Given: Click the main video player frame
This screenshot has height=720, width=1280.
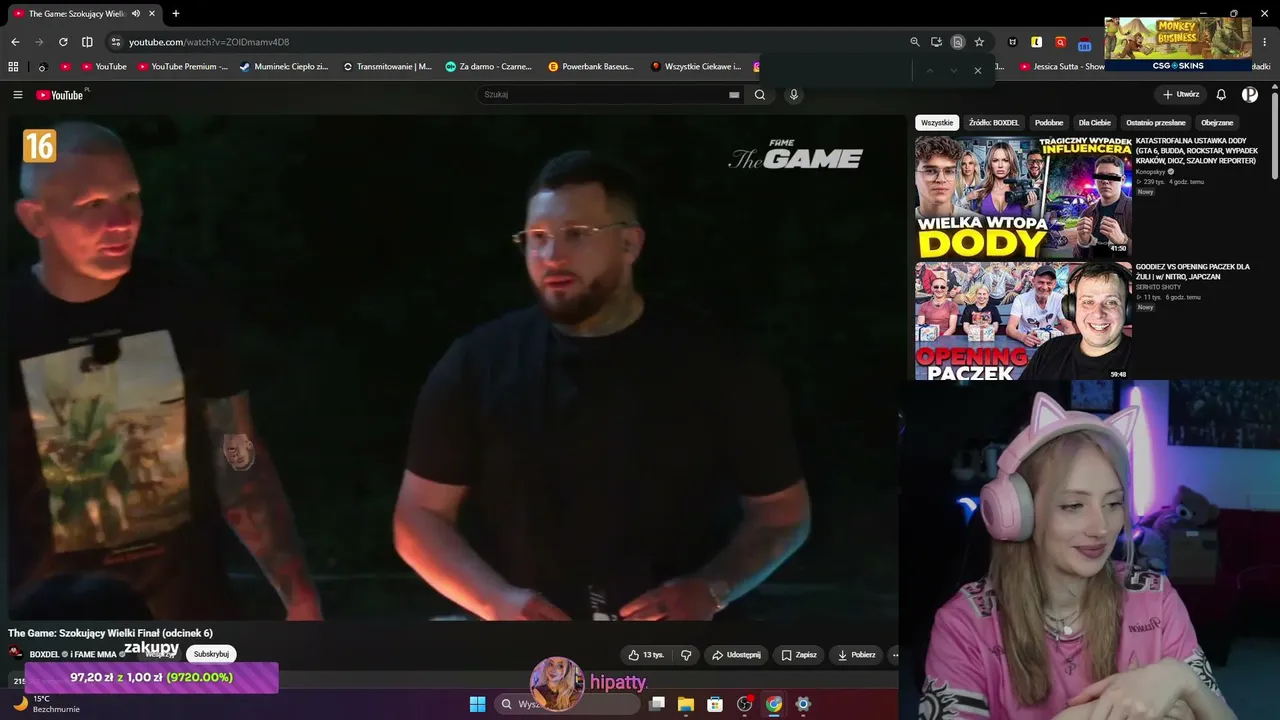Looking at the screenshot, I should pos(453,367).
